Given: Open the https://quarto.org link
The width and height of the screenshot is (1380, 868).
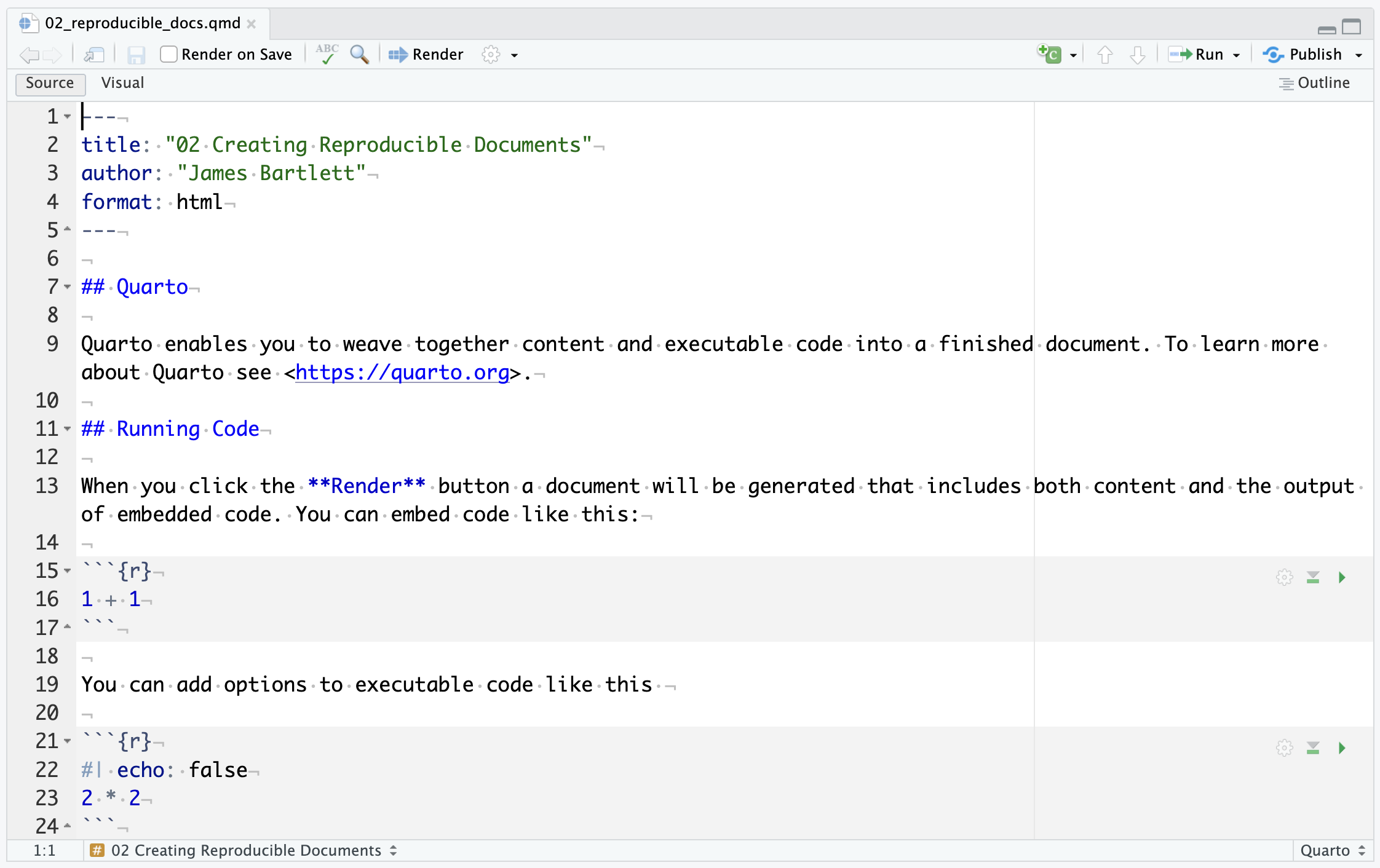Looking at the screenshot, I should point(402,373).
